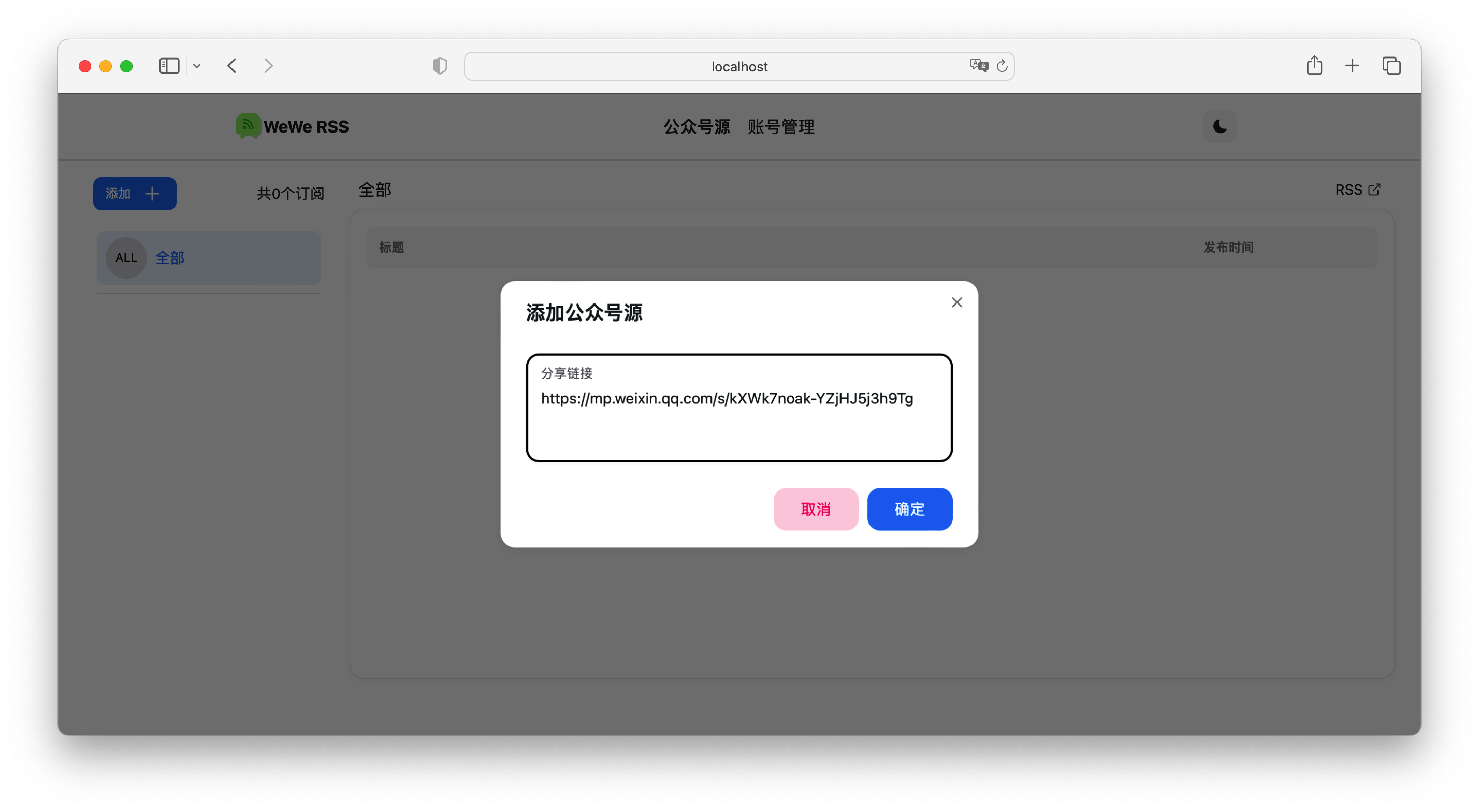Screen dimensions: 1479x812
Task: Select the 公众号源 navigation item
Action: 697,126
